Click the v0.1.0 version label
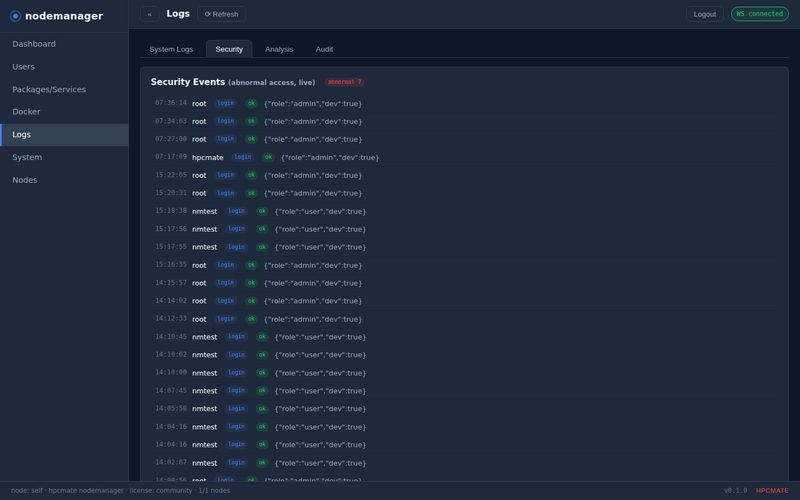Screen dimensions: 800x500 (x=735, y=491)
